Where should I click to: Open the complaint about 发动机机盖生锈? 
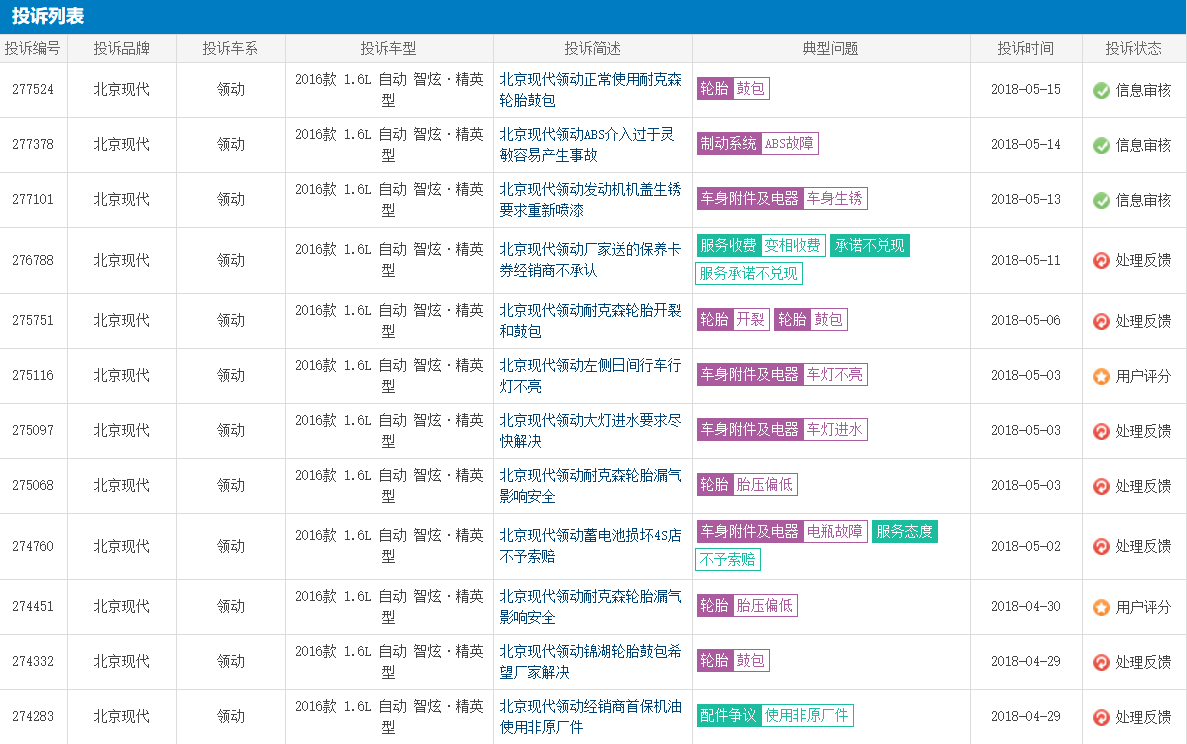(590, 199)
